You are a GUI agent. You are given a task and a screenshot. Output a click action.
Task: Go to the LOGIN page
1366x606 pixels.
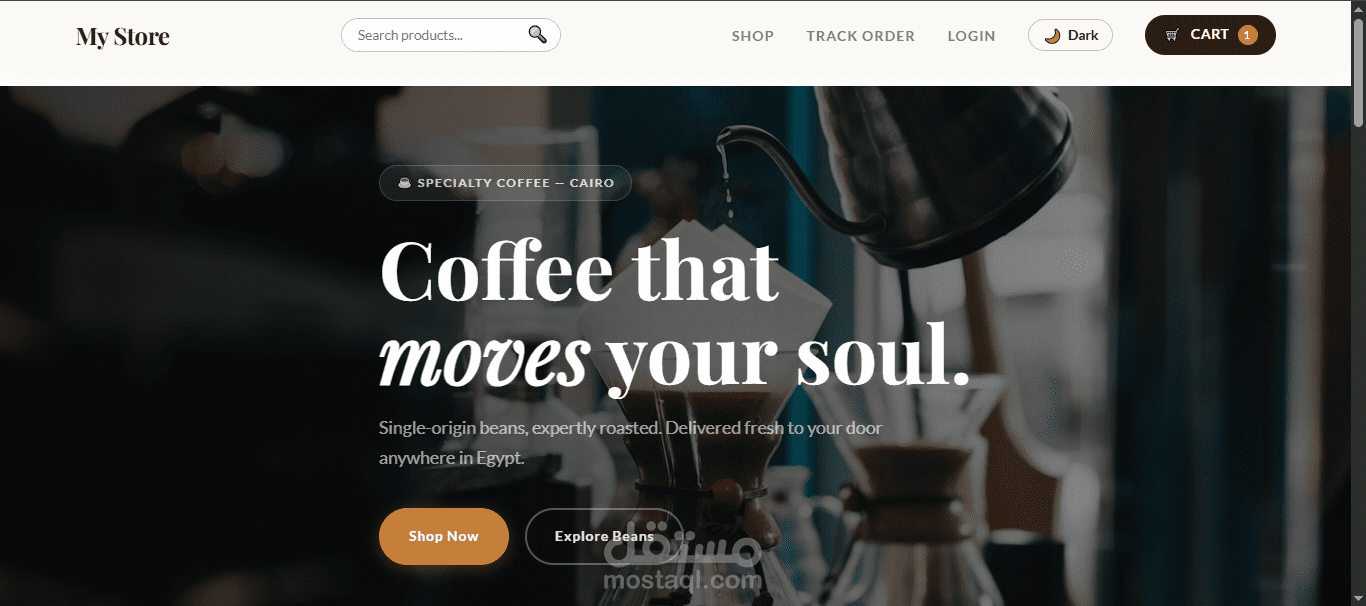tap(971, 36)
